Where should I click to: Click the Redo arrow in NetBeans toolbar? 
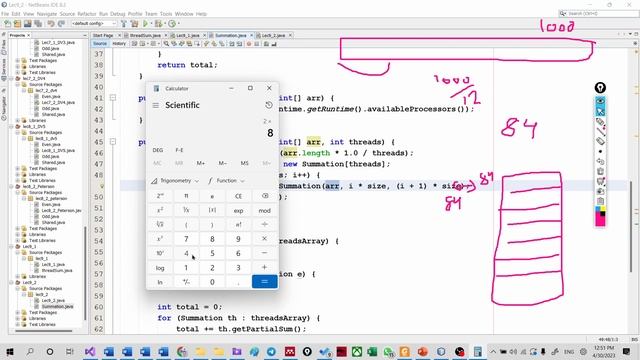click(x=61, y=24)
